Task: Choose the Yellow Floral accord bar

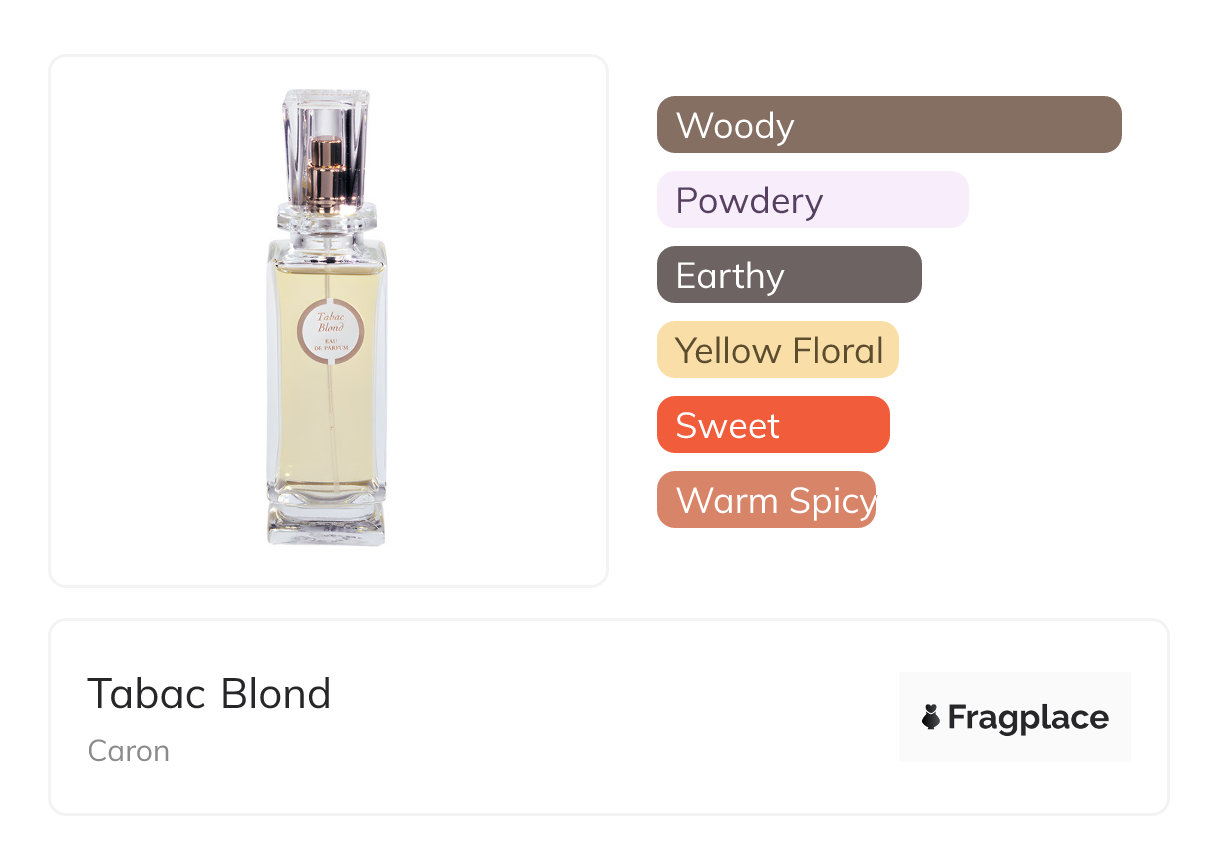Action: pos(778,350)
